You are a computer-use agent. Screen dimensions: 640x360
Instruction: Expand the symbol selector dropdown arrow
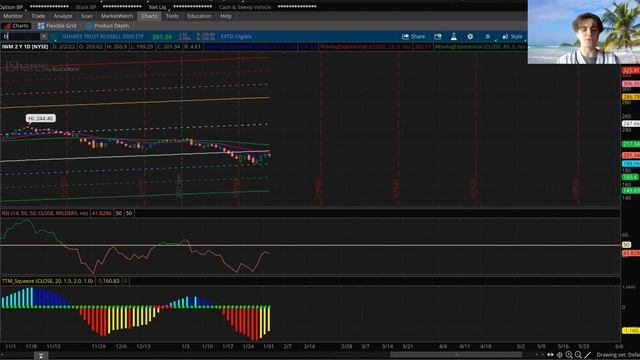(44, 36)
